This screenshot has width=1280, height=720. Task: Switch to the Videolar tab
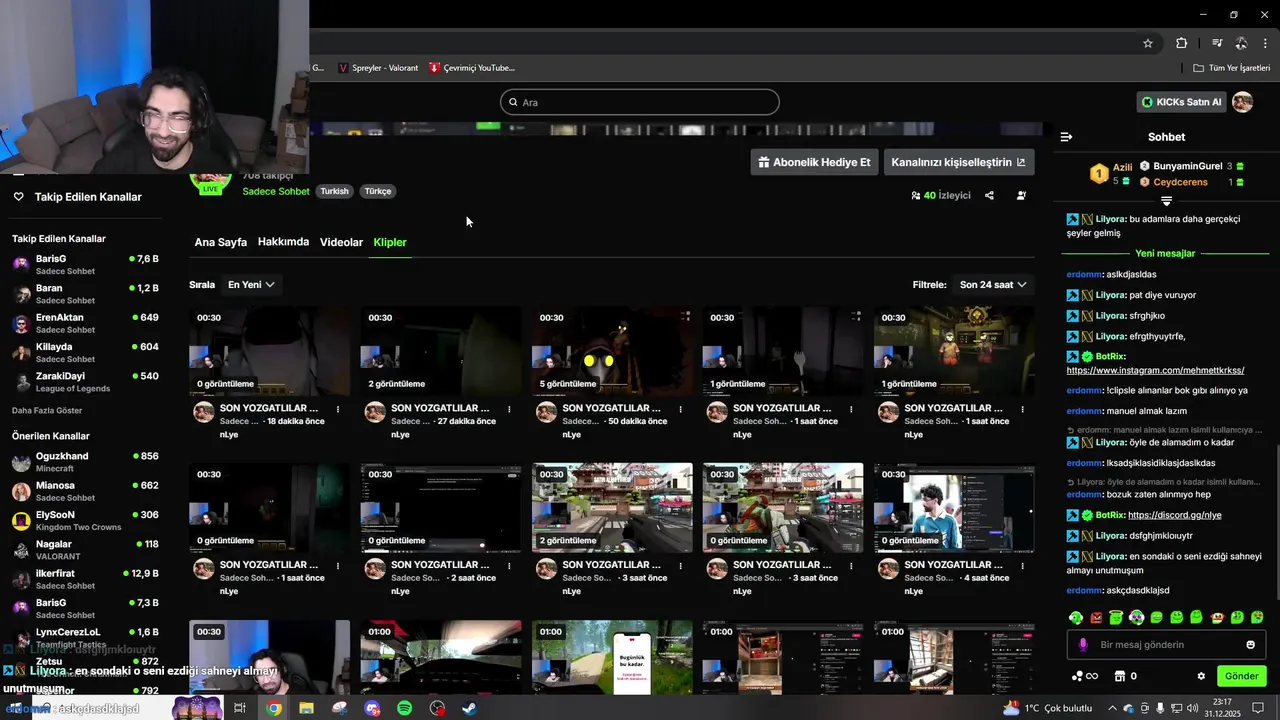(341, 242)
